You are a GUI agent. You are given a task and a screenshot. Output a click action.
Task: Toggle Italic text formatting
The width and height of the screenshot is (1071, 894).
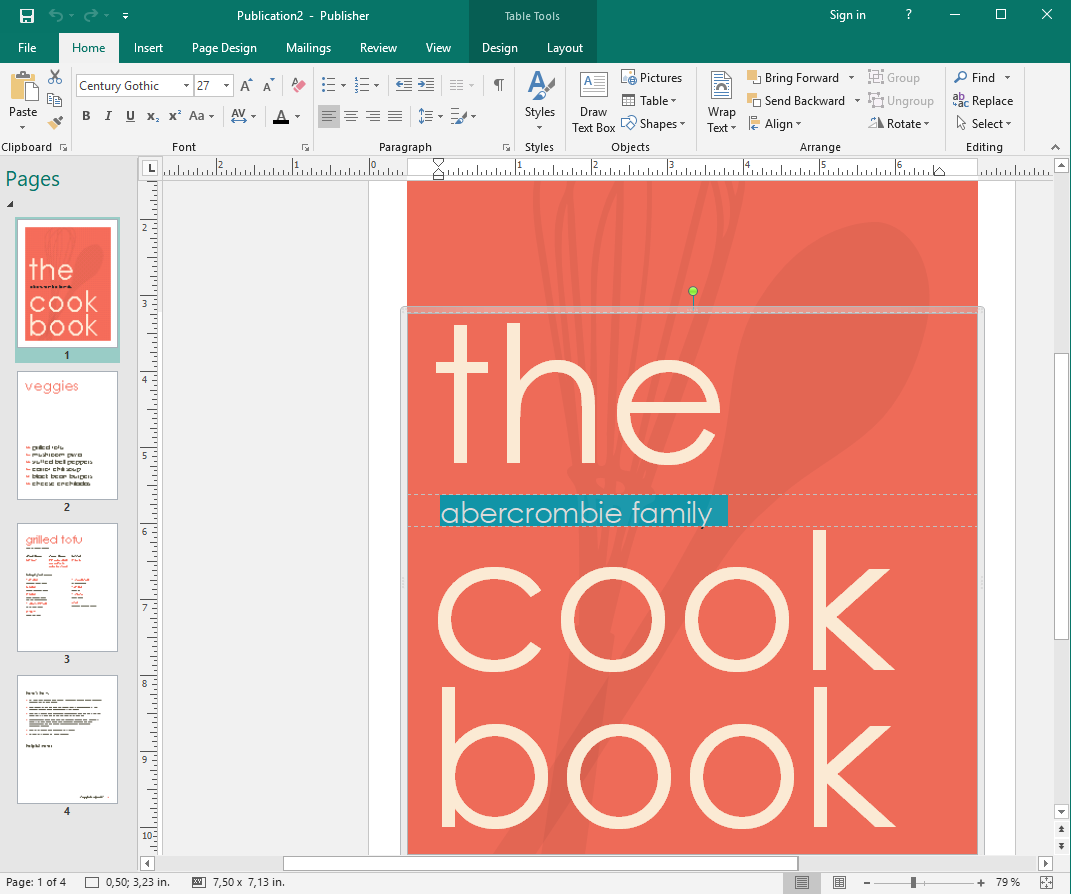108,117
